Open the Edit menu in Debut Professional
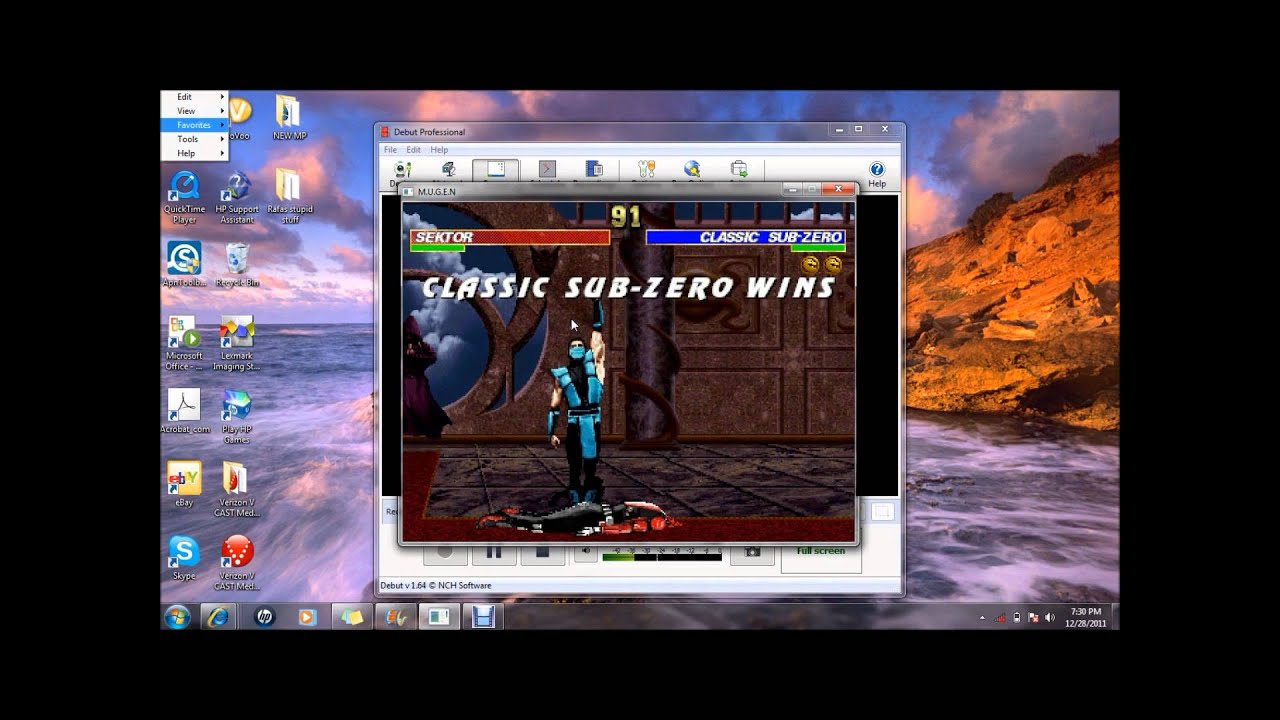Image resolution: width=1280 pixels, height=720 pixels. 413,150
